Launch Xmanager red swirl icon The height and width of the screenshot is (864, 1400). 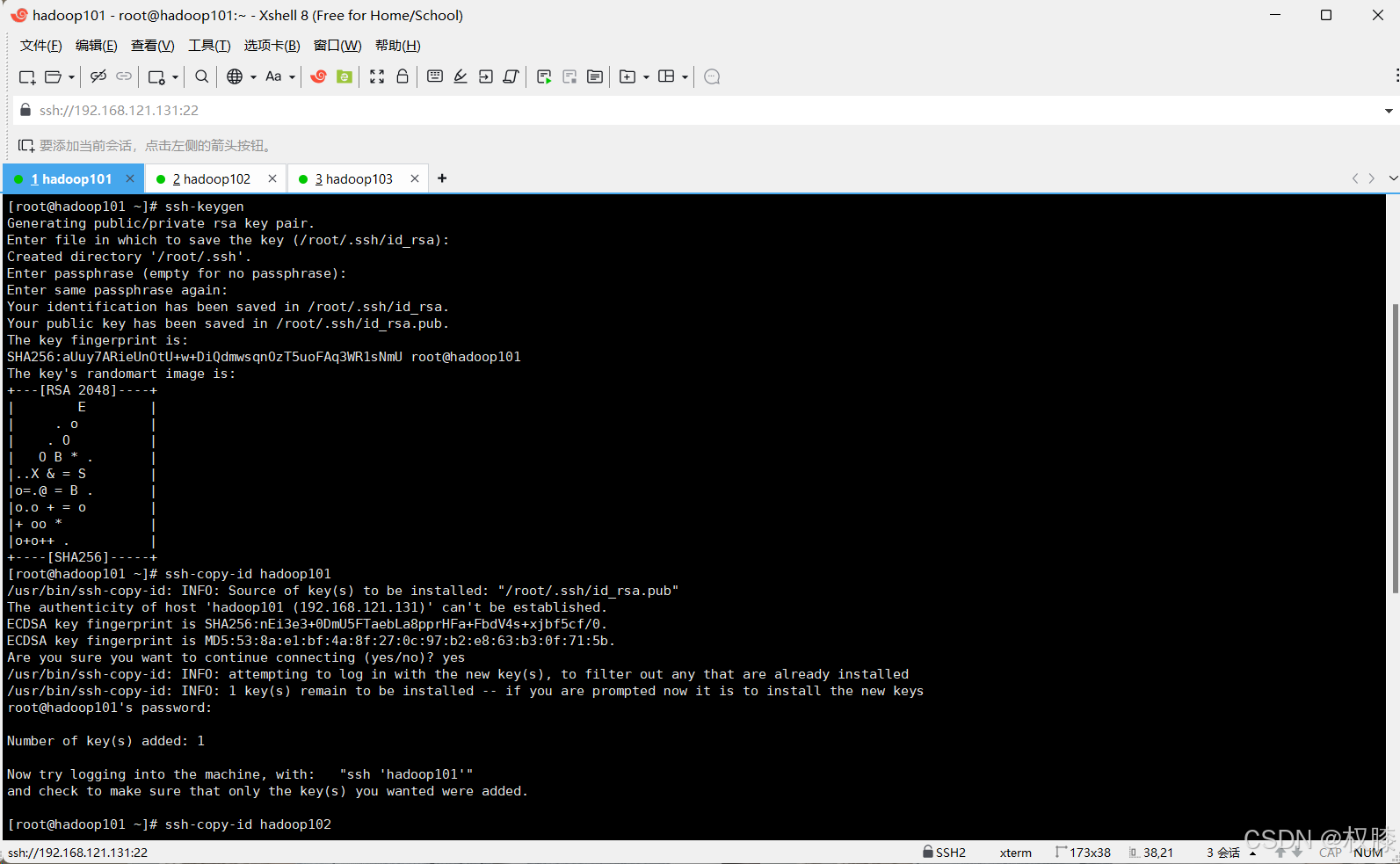(319, 76)
